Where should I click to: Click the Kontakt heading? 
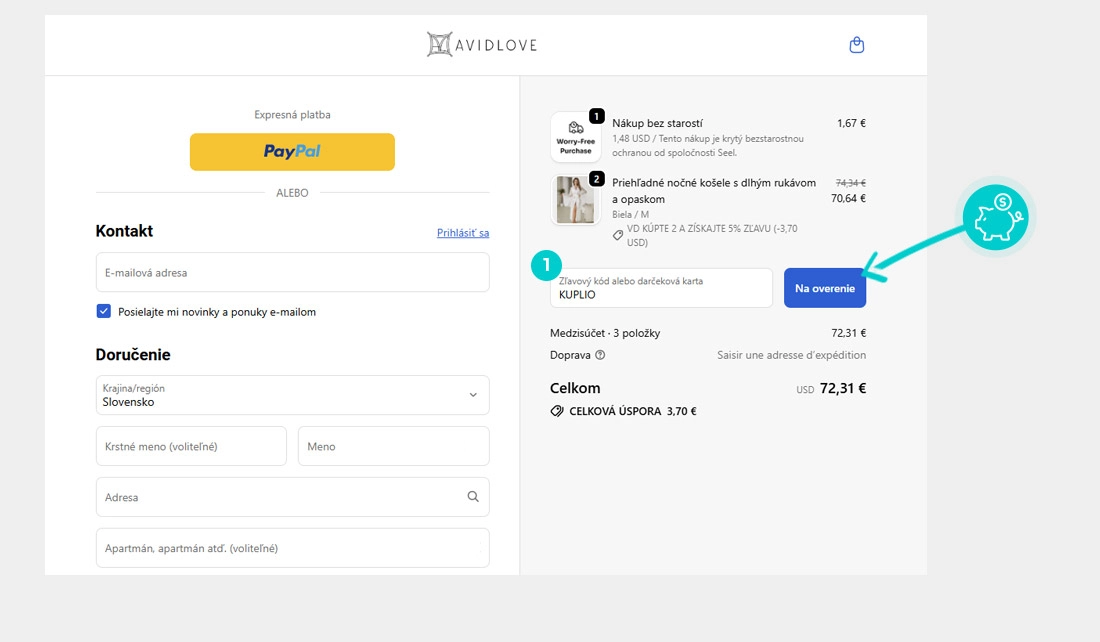point(124,231)
